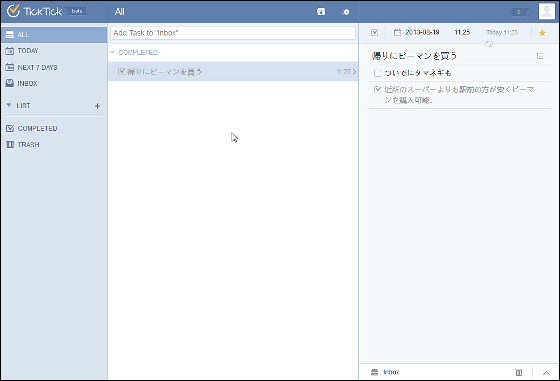Collapse the LIST section triangle
The image size is (560, 381).
click(9, 105)
